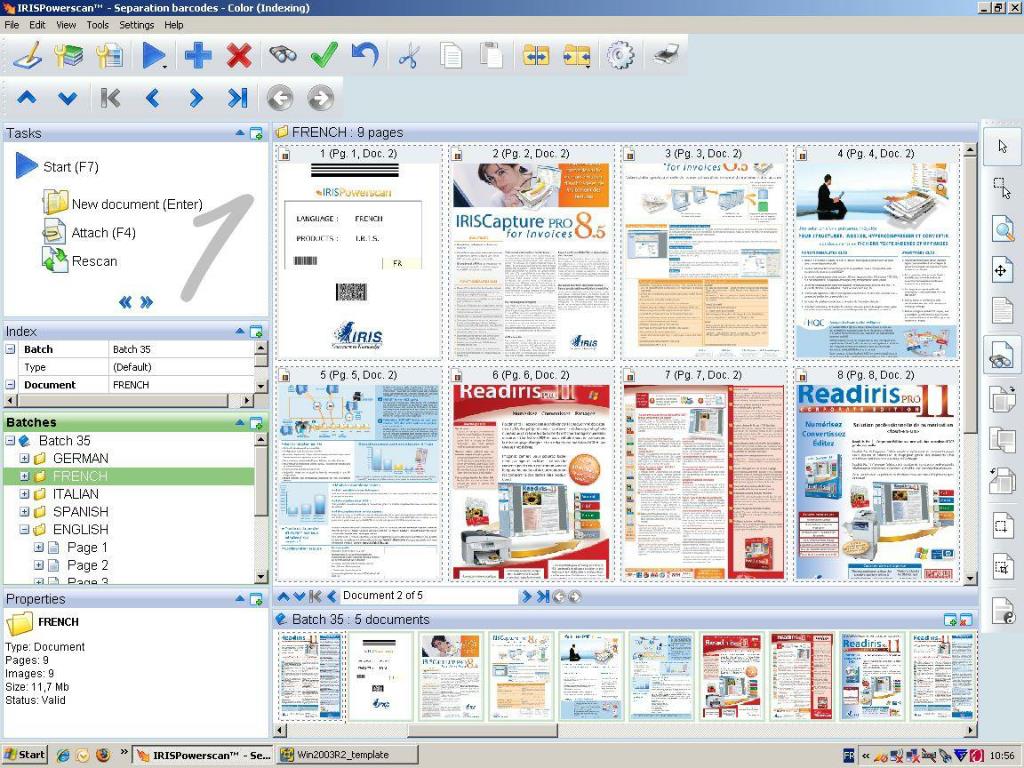Click the page with yin-yang icon in the right toolbar
This screenshot has height=768, width=1024.
point(1002,612)
